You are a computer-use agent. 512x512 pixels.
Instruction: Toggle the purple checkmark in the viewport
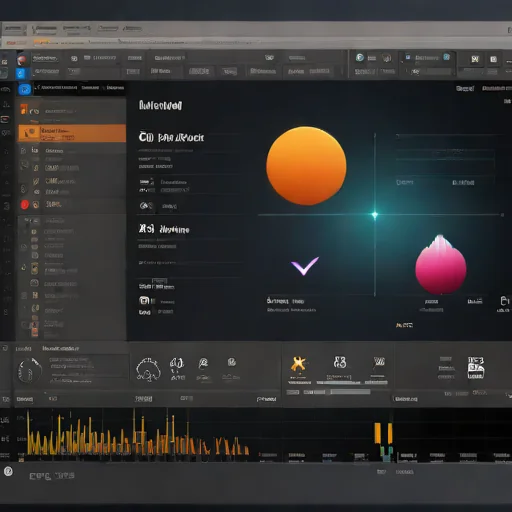pyautogui.click(x=305, y=266)
